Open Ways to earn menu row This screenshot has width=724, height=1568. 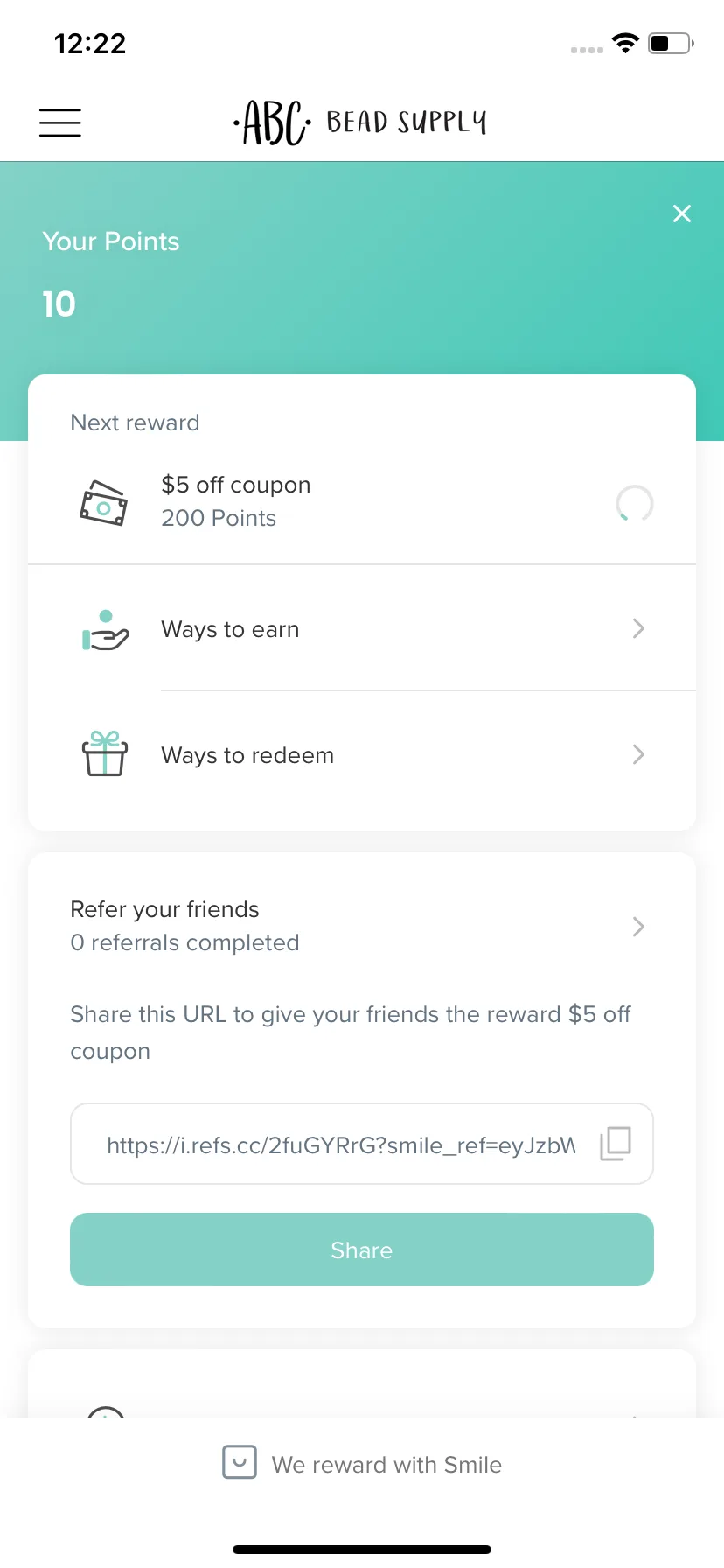362,628
